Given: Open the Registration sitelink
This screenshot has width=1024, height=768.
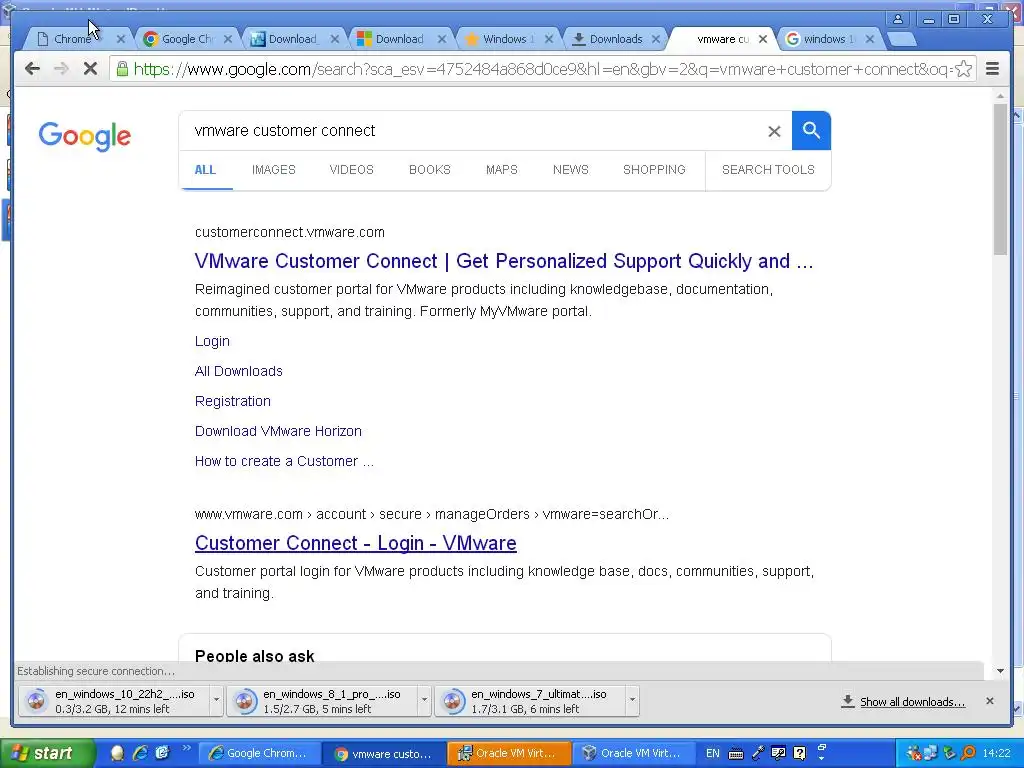Looking at the screenshot, I should coord(232,401).
